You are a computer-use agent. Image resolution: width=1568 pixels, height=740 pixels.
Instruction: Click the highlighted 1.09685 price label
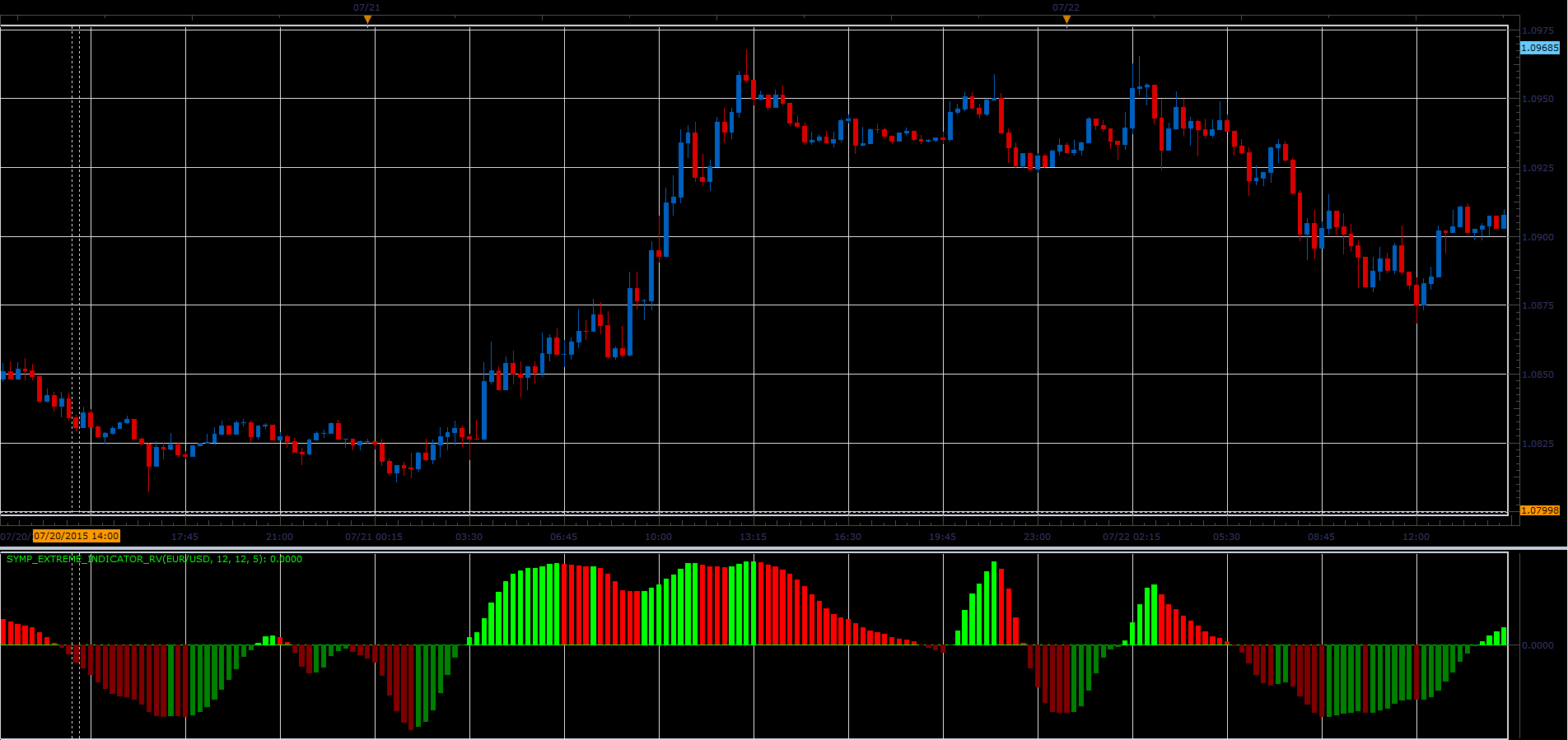[1539, 48]
